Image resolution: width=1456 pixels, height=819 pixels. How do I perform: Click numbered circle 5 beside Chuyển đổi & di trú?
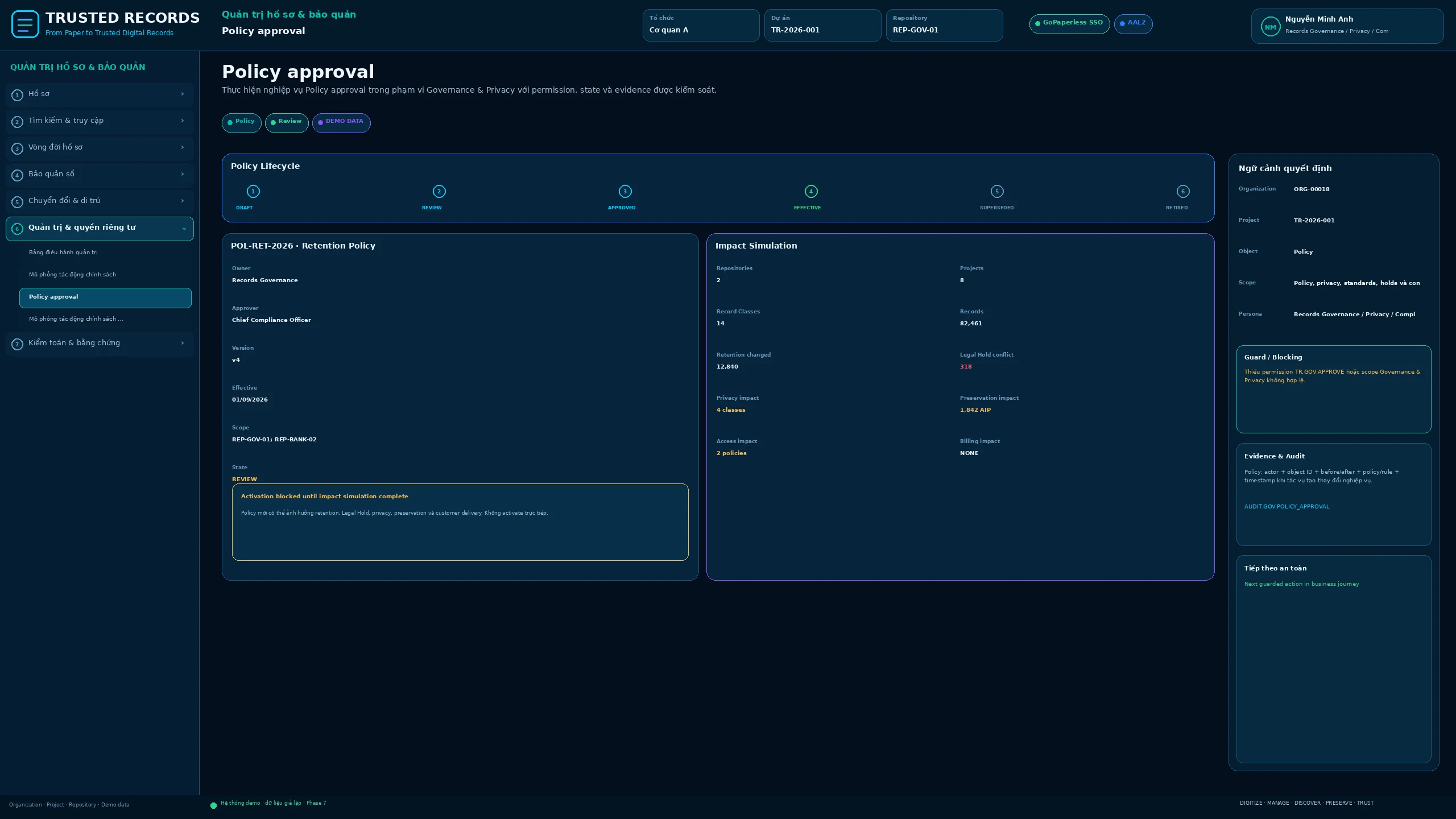tap(17, 202)
